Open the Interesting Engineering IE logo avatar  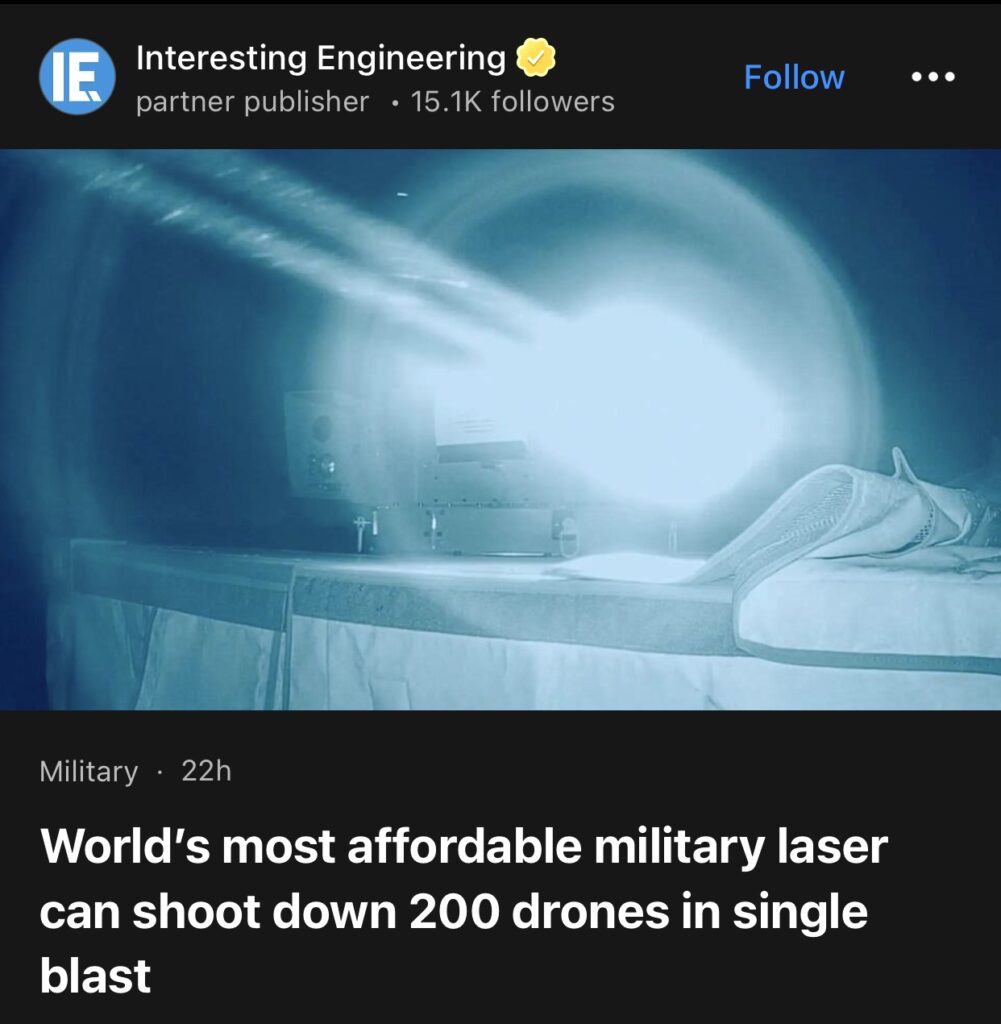tap(77, 77)
